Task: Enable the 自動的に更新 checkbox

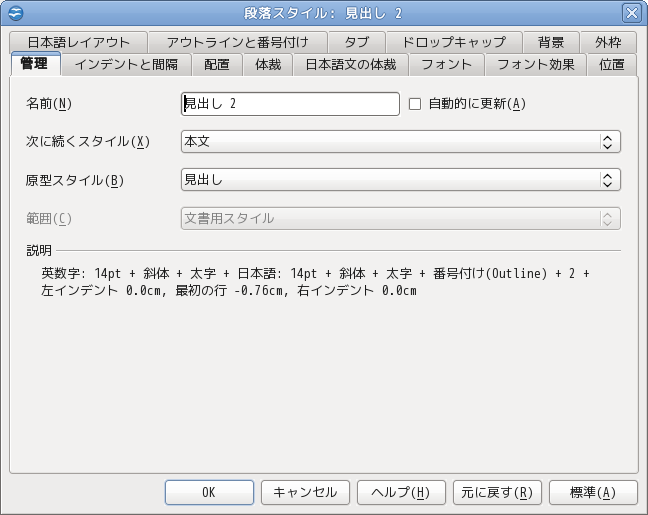Action: [x=415, y=104]
